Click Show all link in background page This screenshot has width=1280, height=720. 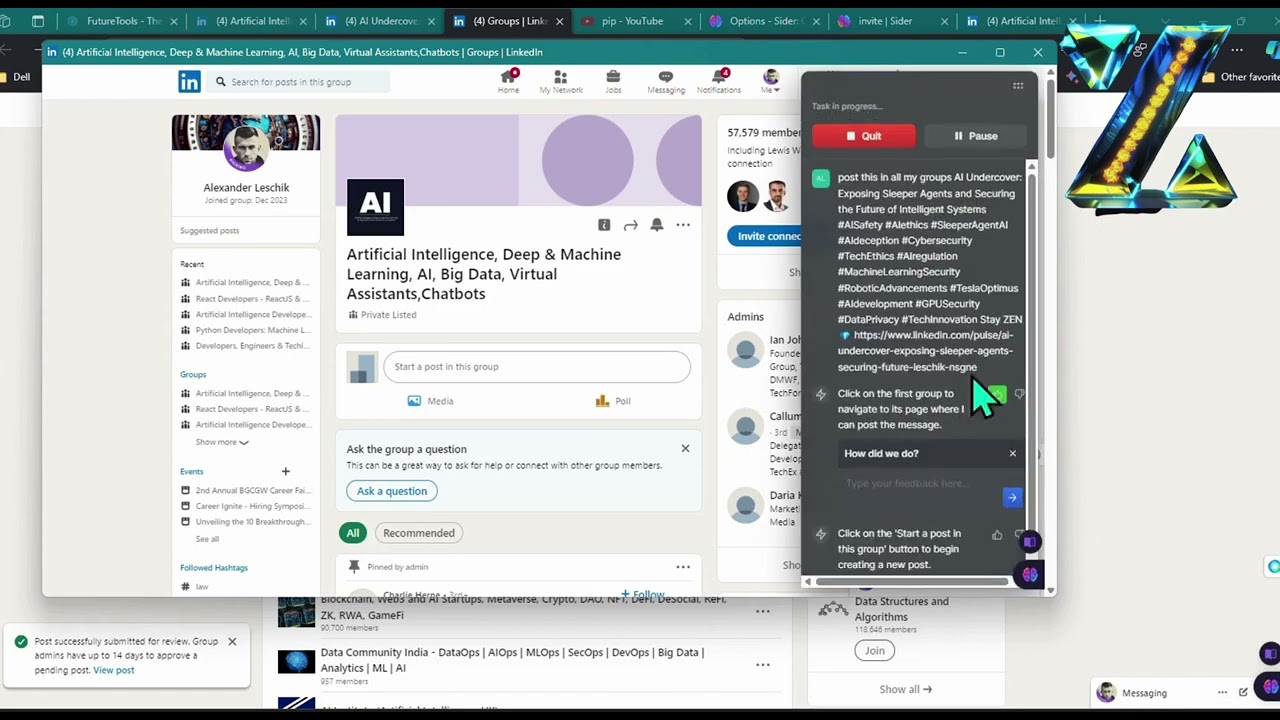pyautogui.click(x=905, y=689)
